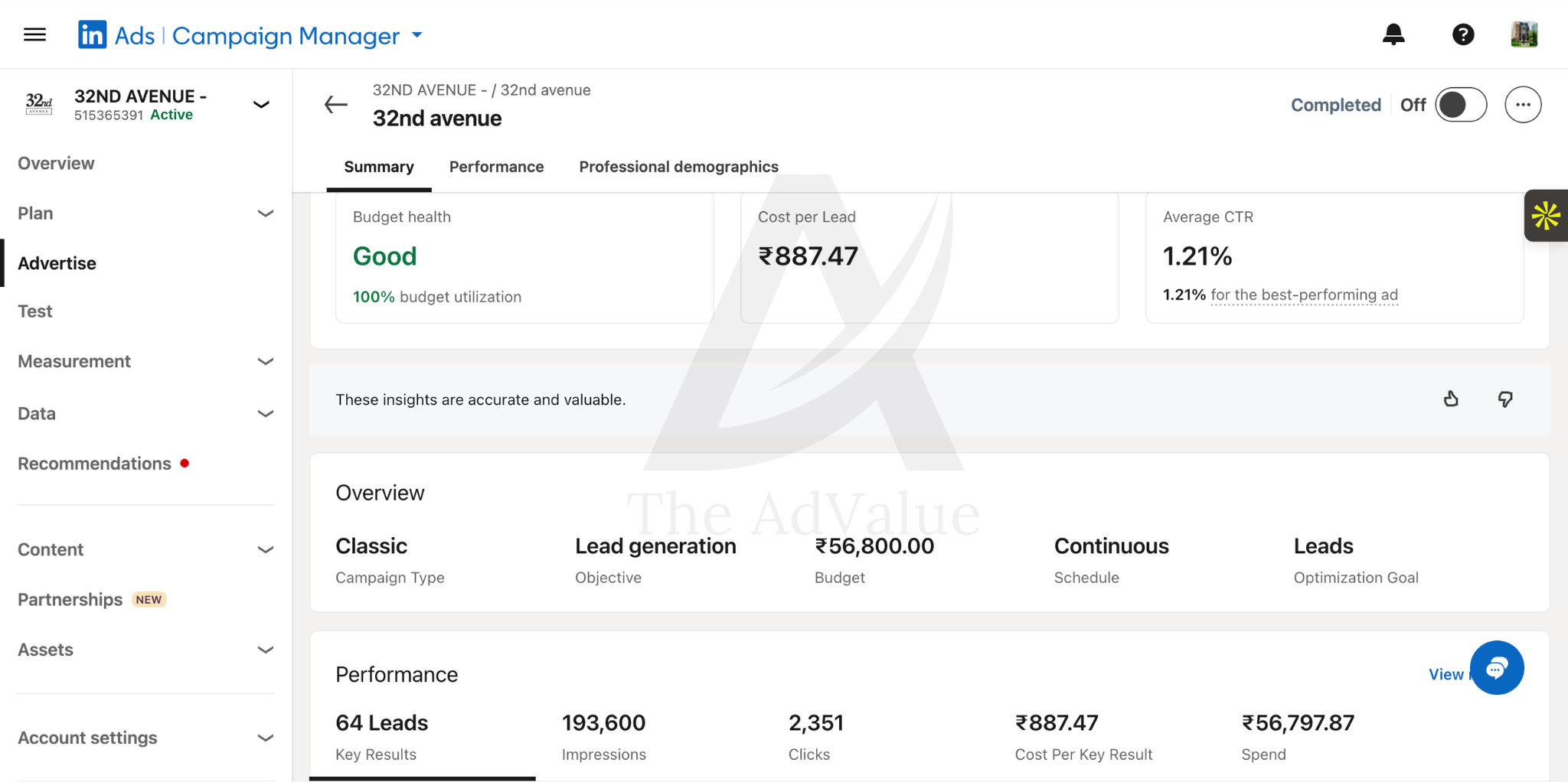Image resolution: width=1568 pixels, height=782 pixels.
Task: Expand the Campaign Manager dropdown arrow
Action: [417, 35]
